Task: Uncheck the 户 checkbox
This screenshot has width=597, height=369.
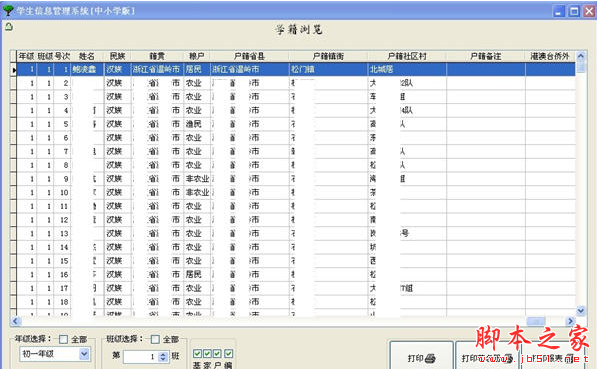Action: [217, 354]
